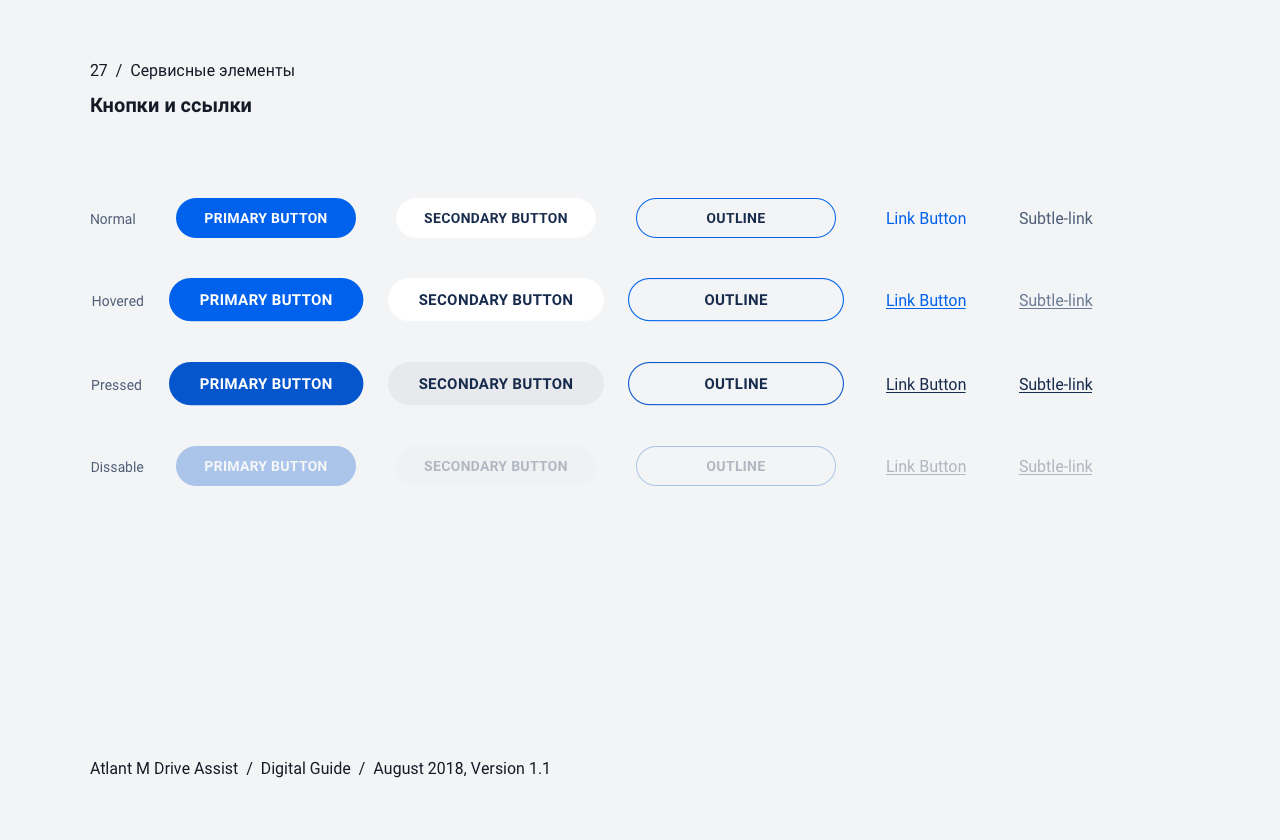Image resolution: width=1280 pixels, height=840 pixels.
Task: Click the dark Pressed row Link Button
Action: coord(926,384)
